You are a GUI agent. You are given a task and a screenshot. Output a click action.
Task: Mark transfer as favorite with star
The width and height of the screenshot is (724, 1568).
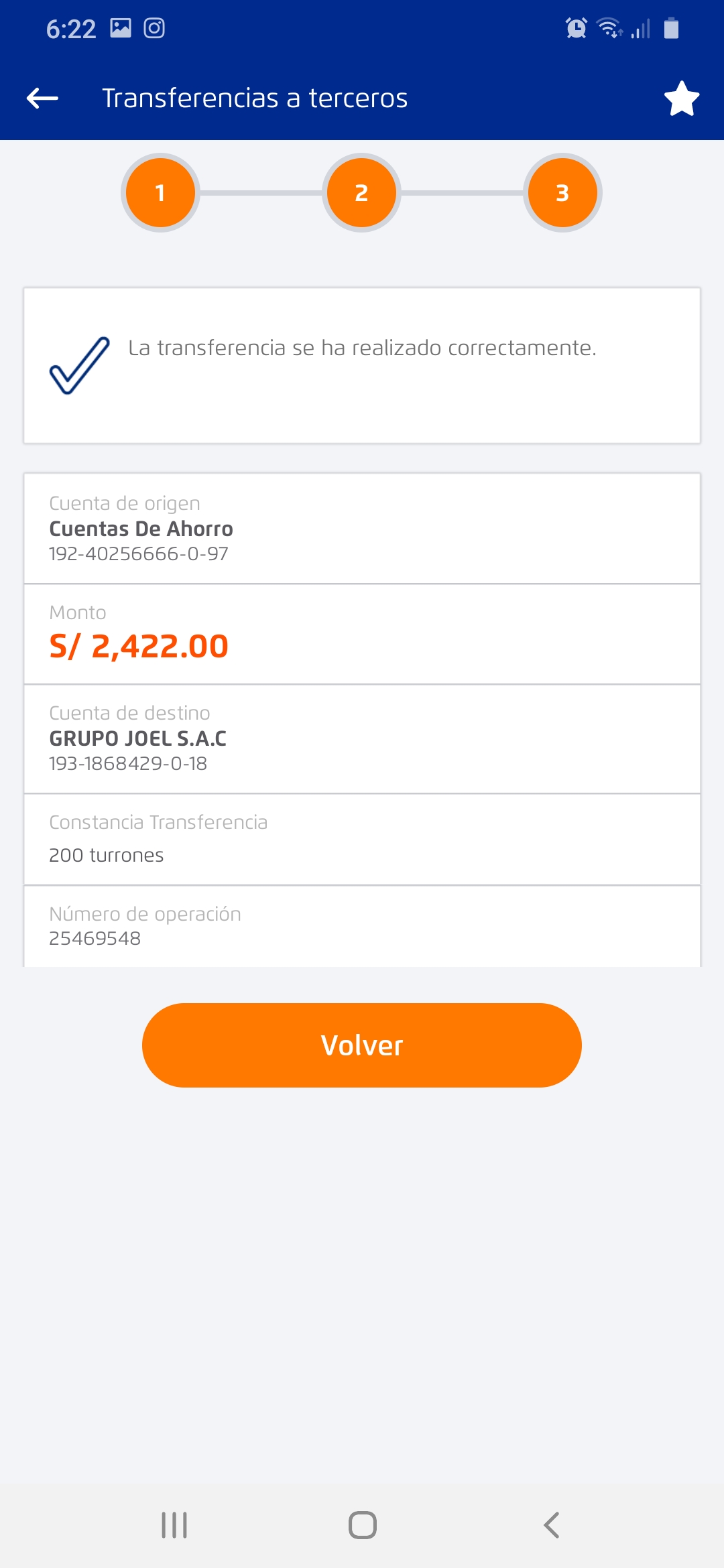click(682, 99)
